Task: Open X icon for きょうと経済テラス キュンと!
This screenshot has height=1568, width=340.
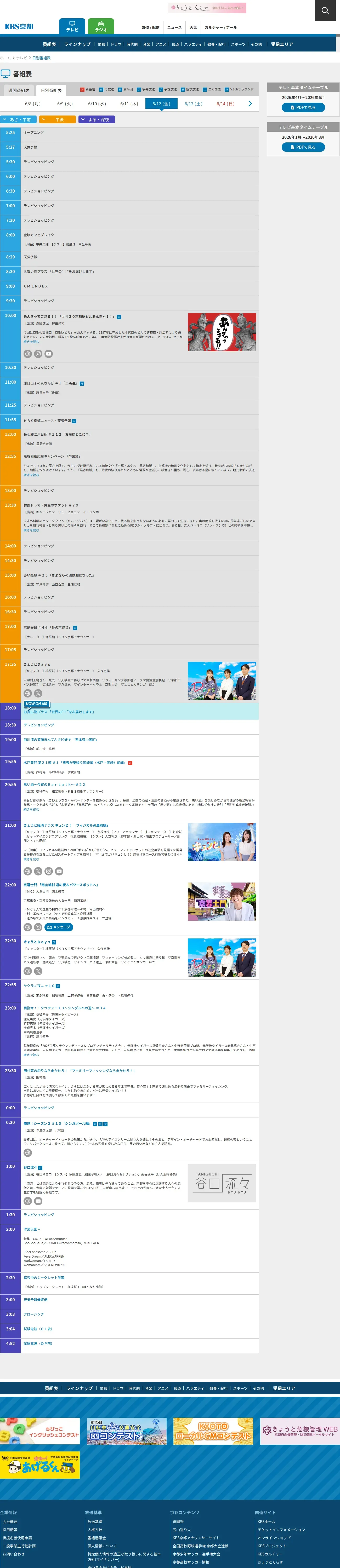Action: tap(38, 871)
